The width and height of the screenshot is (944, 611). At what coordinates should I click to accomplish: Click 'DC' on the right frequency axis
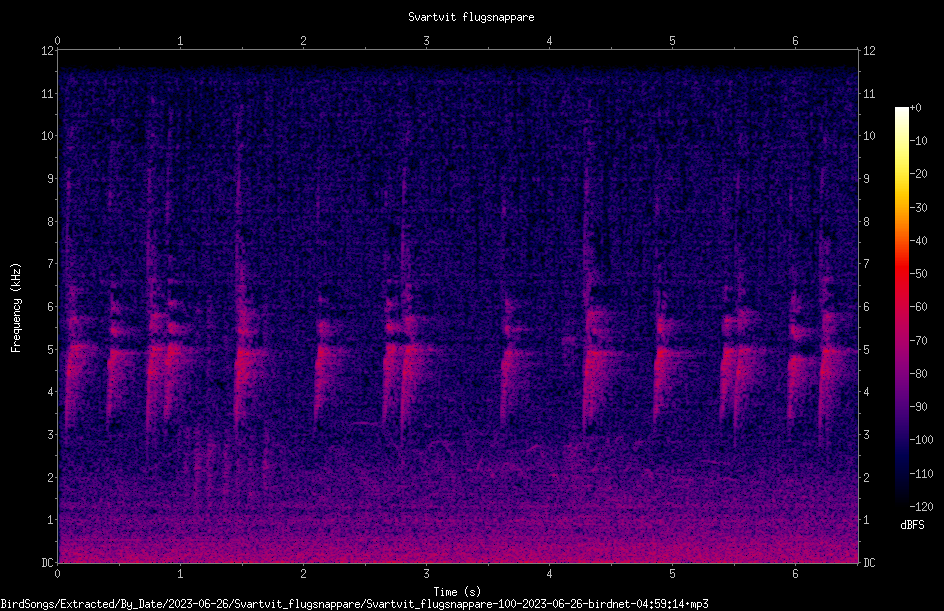pos(869,563)
